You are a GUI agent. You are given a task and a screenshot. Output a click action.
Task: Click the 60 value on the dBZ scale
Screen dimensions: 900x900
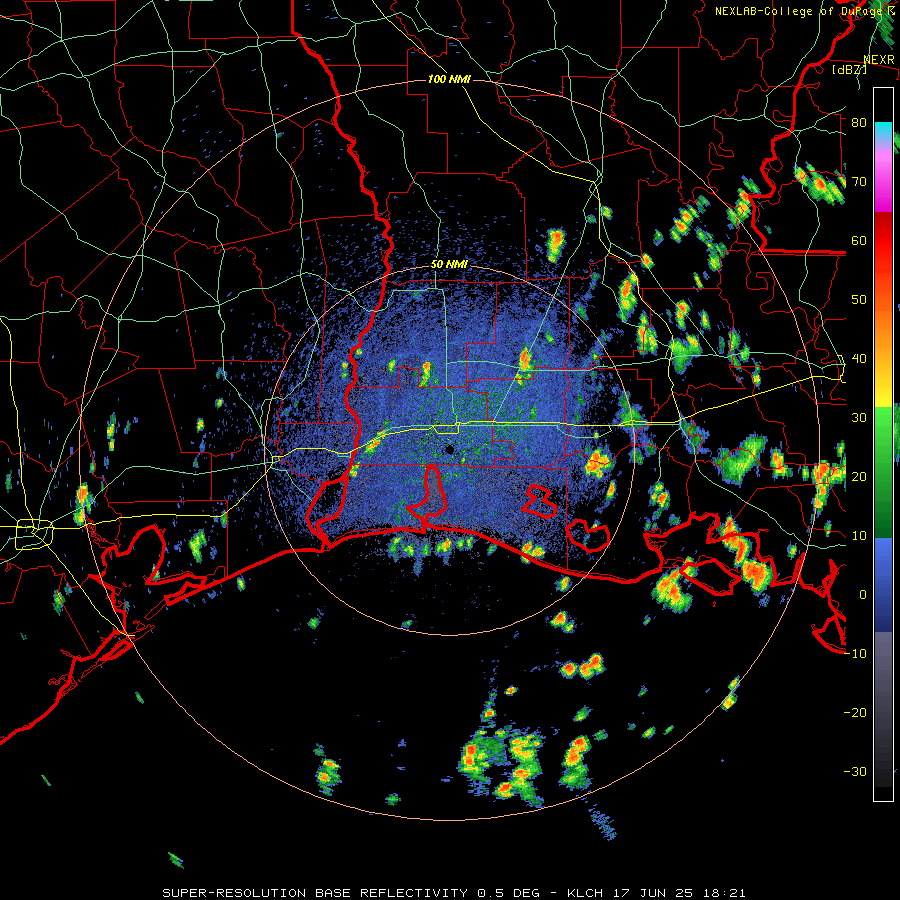pos(859,241)
